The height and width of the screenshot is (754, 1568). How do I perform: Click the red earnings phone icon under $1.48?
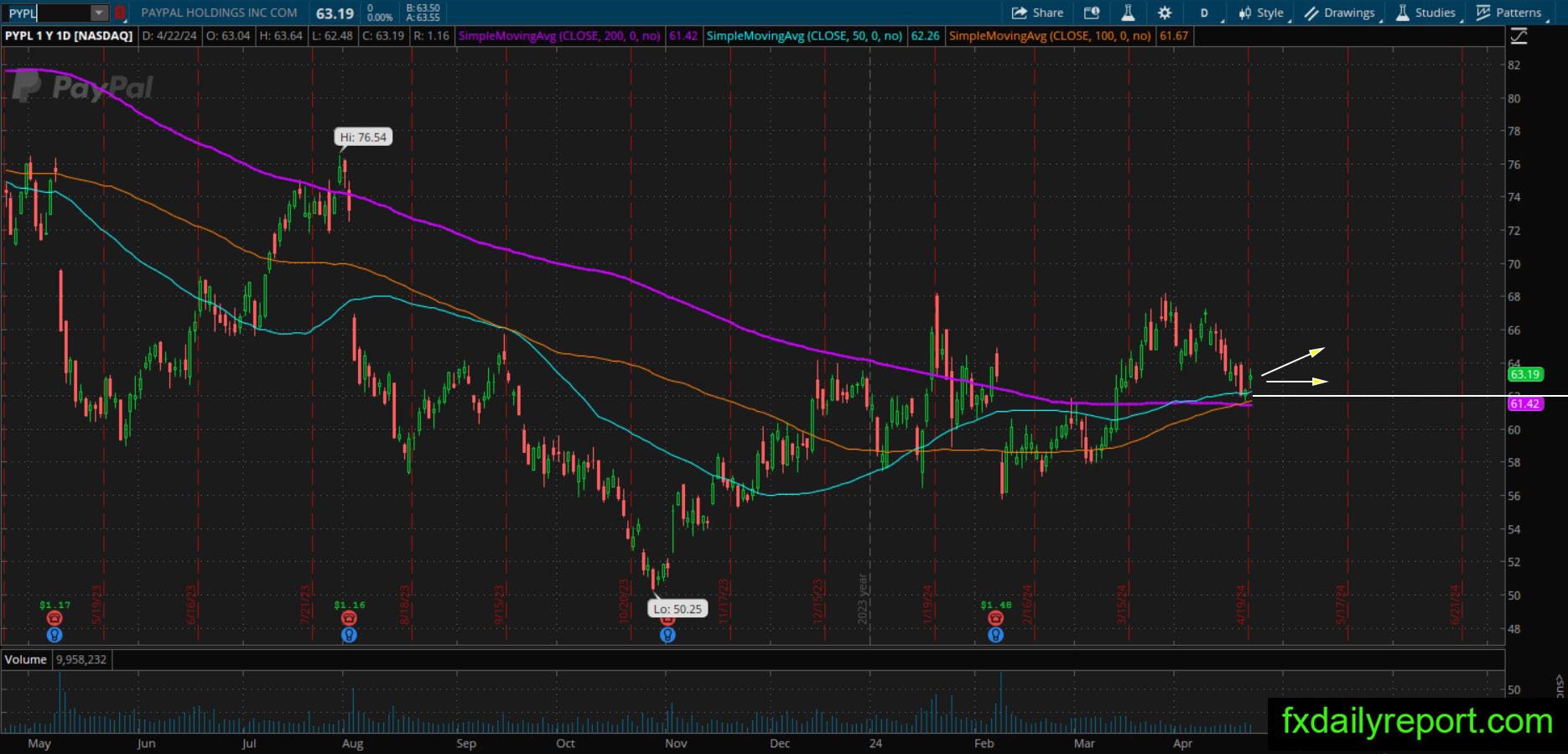point(995,618)
